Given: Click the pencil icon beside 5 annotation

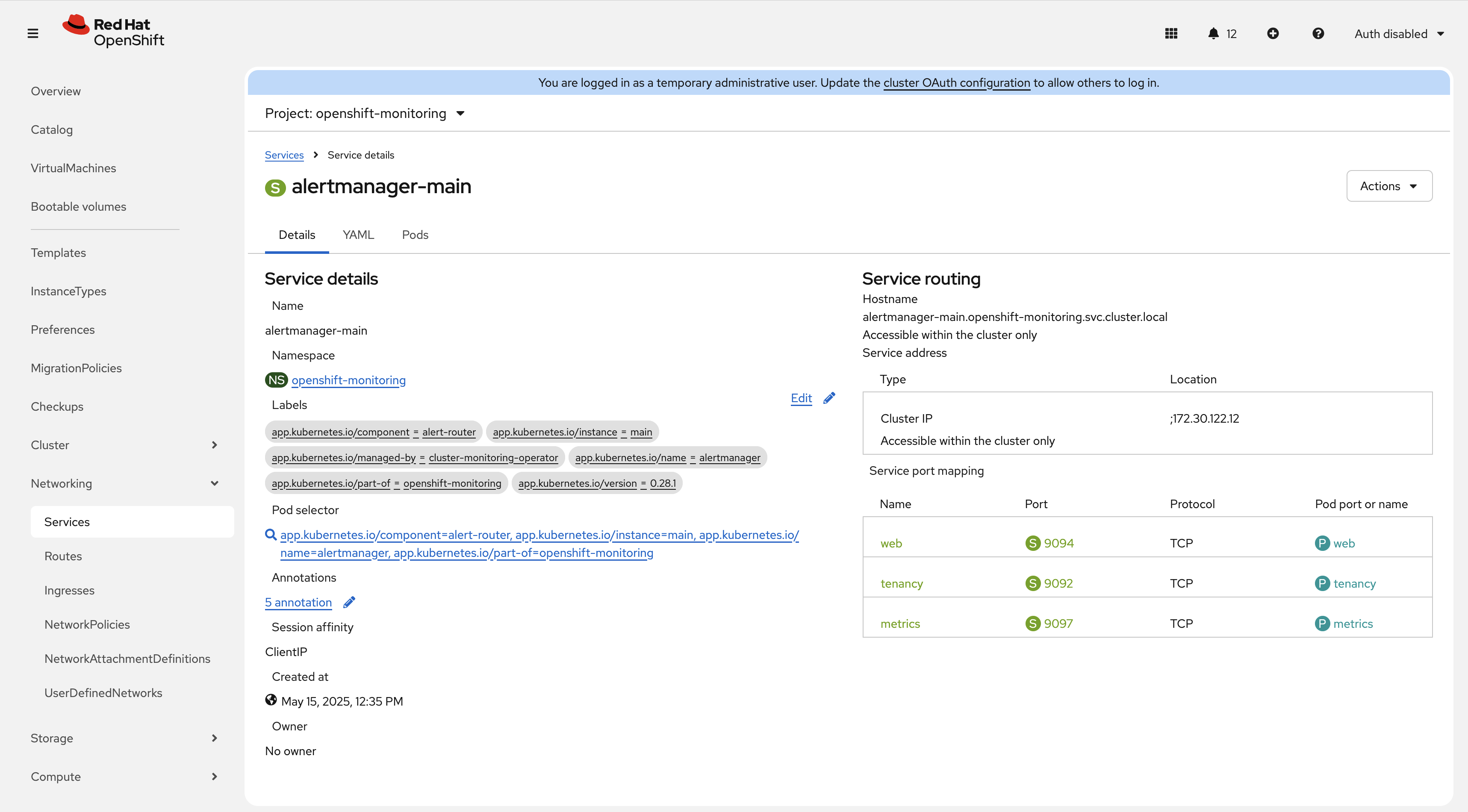Looking at the screenshot, I should tap(349, 602).
